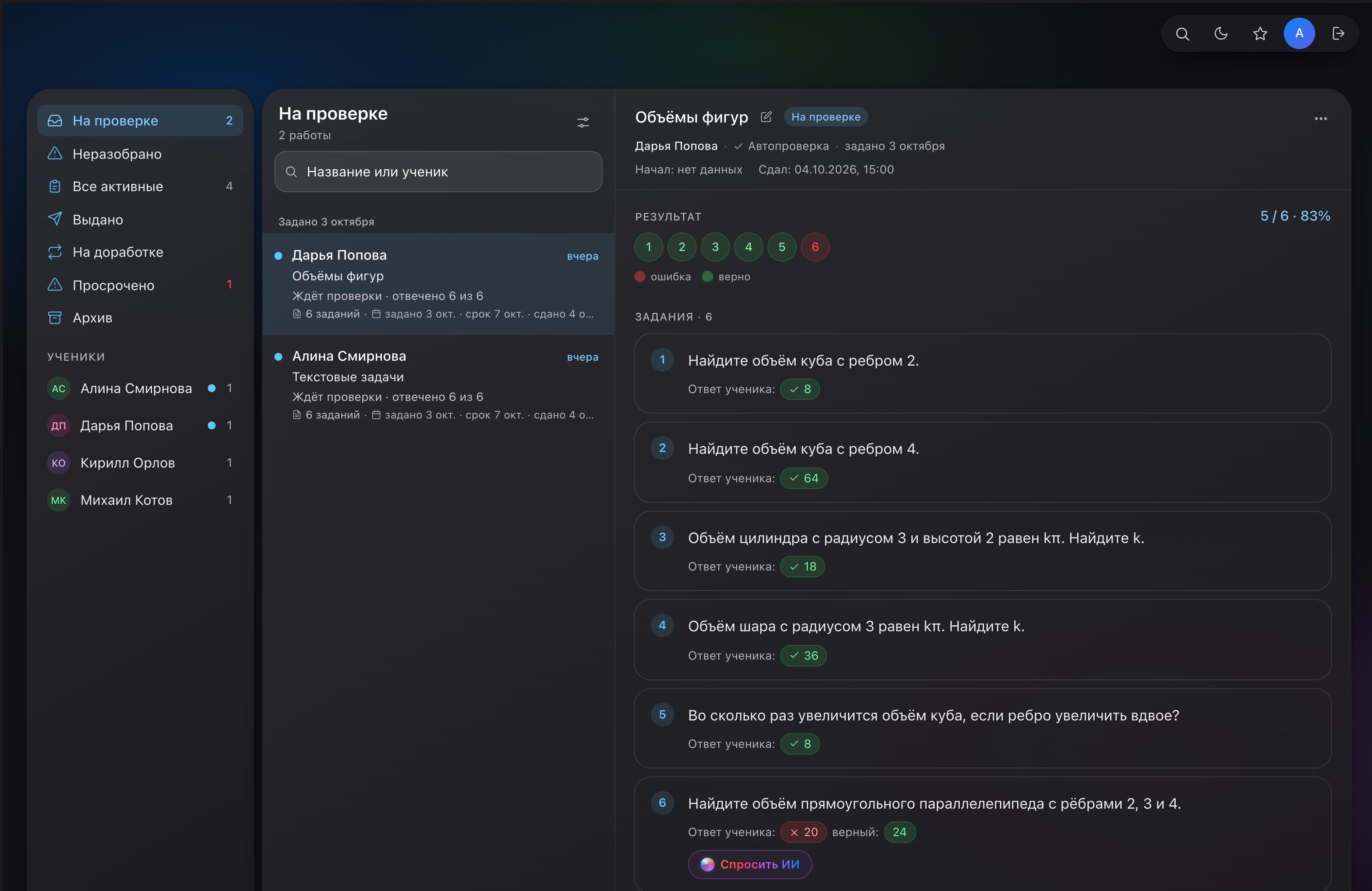Click the wrong answer chip 20

(x=804, y=832)
